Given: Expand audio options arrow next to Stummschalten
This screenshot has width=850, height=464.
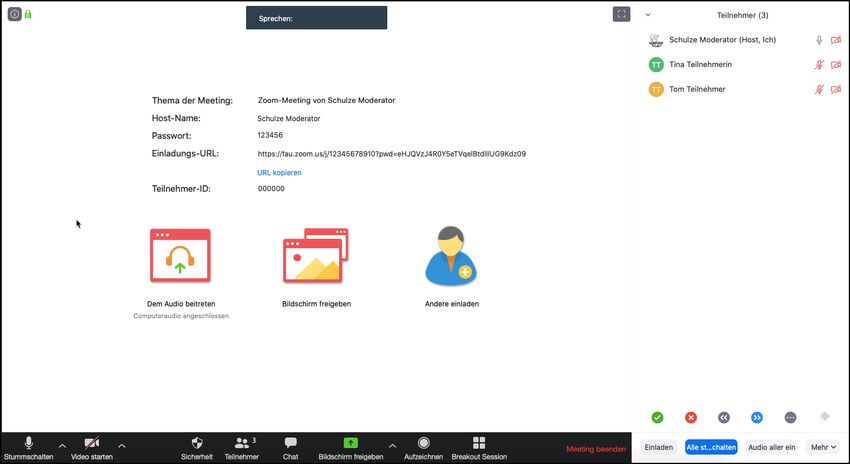Looking at the screenshot, I should click(x=62, y=445).
